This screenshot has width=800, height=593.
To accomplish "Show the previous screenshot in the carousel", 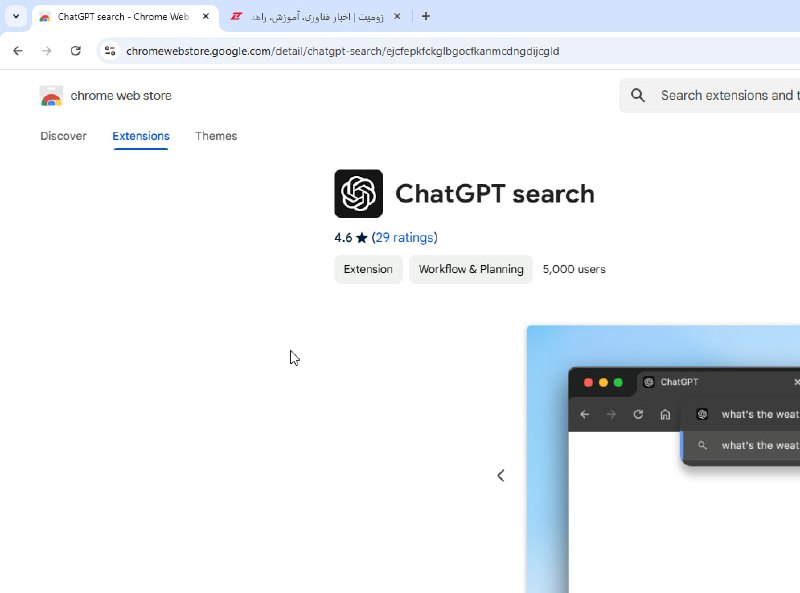I will coord(501,476).
